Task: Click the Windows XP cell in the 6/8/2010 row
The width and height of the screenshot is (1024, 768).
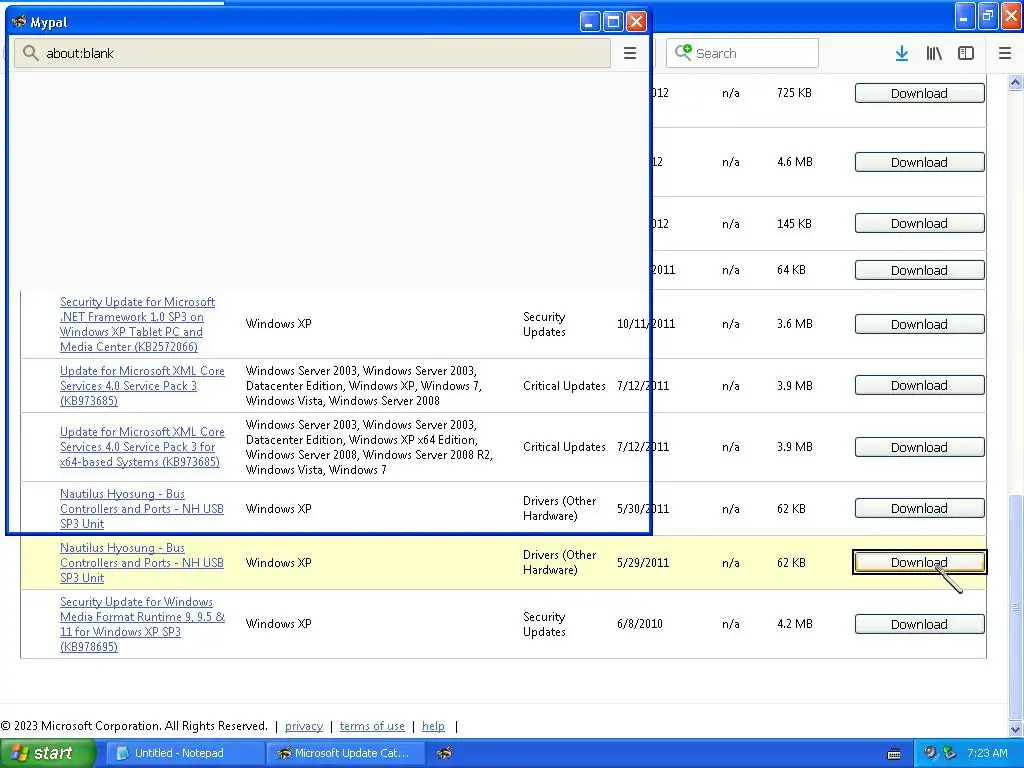Action: pos(278,624)
